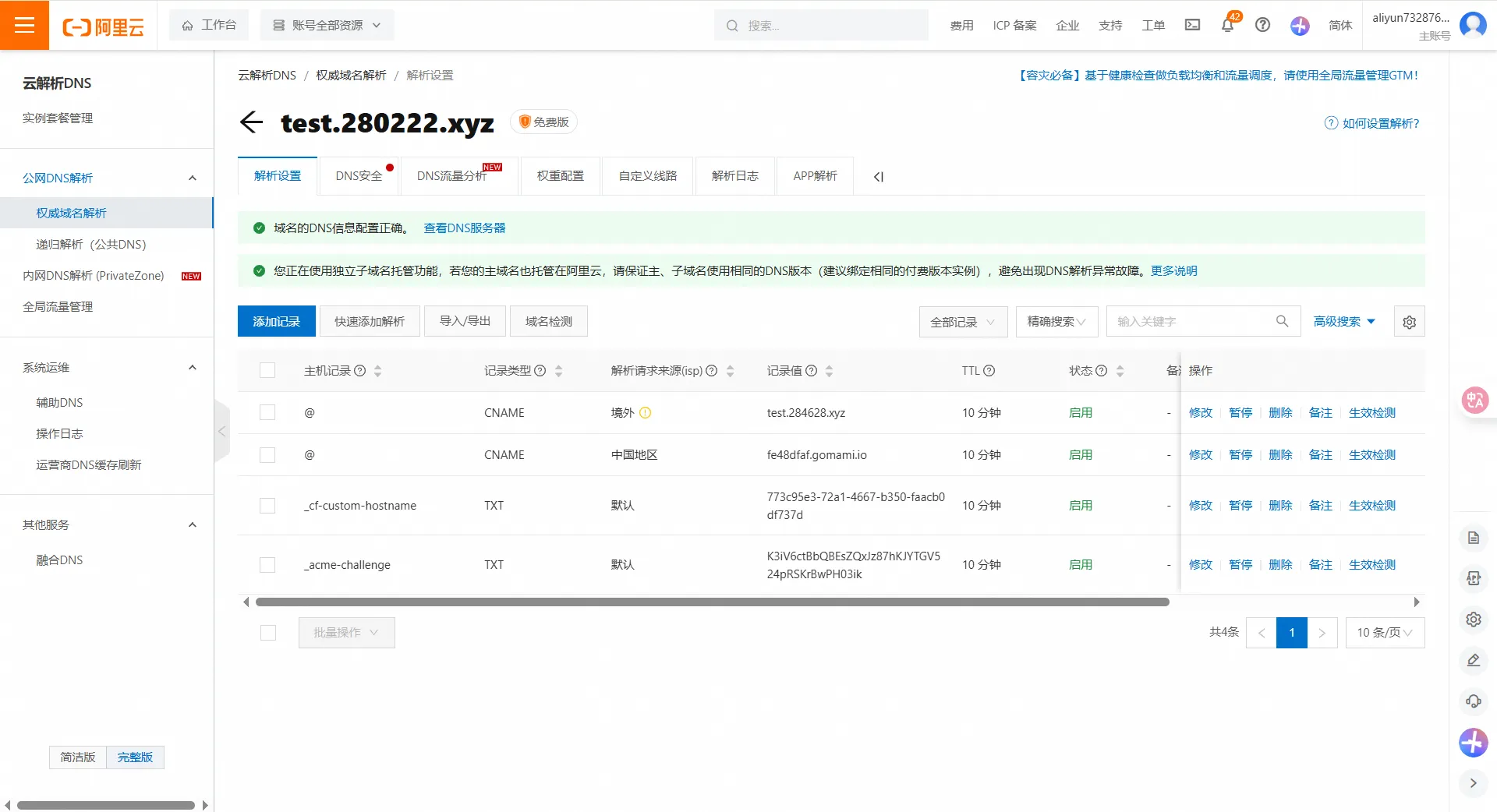Open the Cloud Shell terminal icon
Viewport: 1497px width, 812px height.
(x=1192, y=25)
